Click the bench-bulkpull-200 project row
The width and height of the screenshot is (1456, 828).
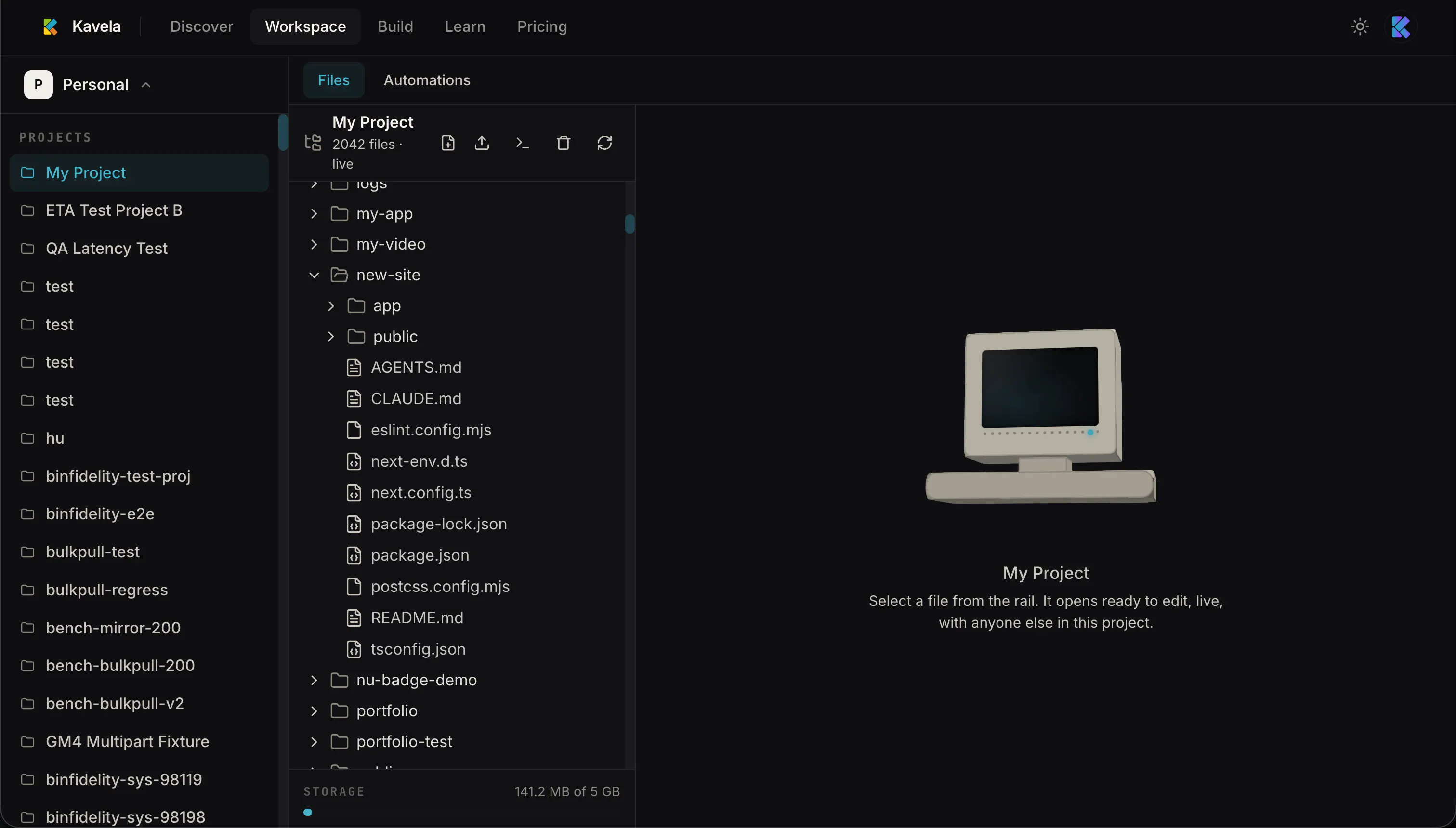click(139, 665)
